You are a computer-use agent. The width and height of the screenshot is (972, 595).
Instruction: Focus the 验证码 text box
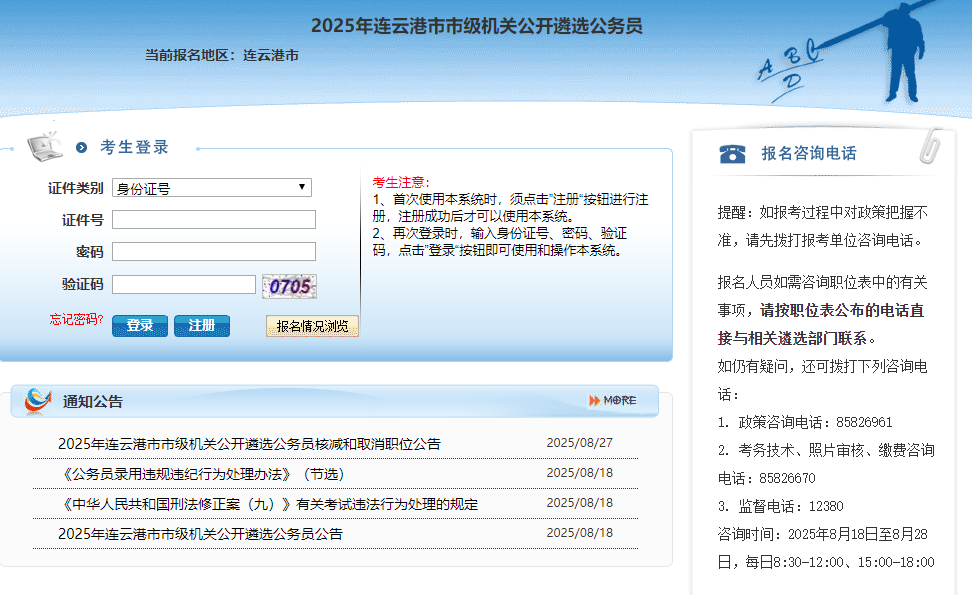pos(184,285)
